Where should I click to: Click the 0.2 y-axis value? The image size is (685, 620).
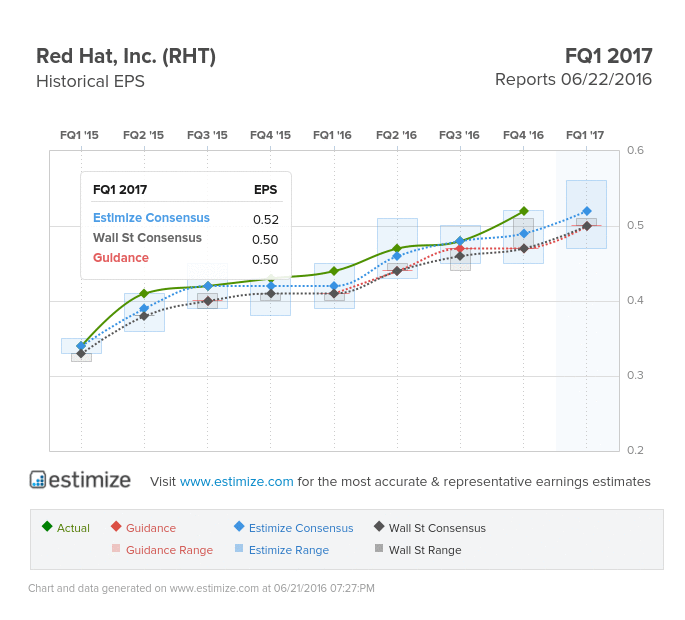click(x=635, y=450)
